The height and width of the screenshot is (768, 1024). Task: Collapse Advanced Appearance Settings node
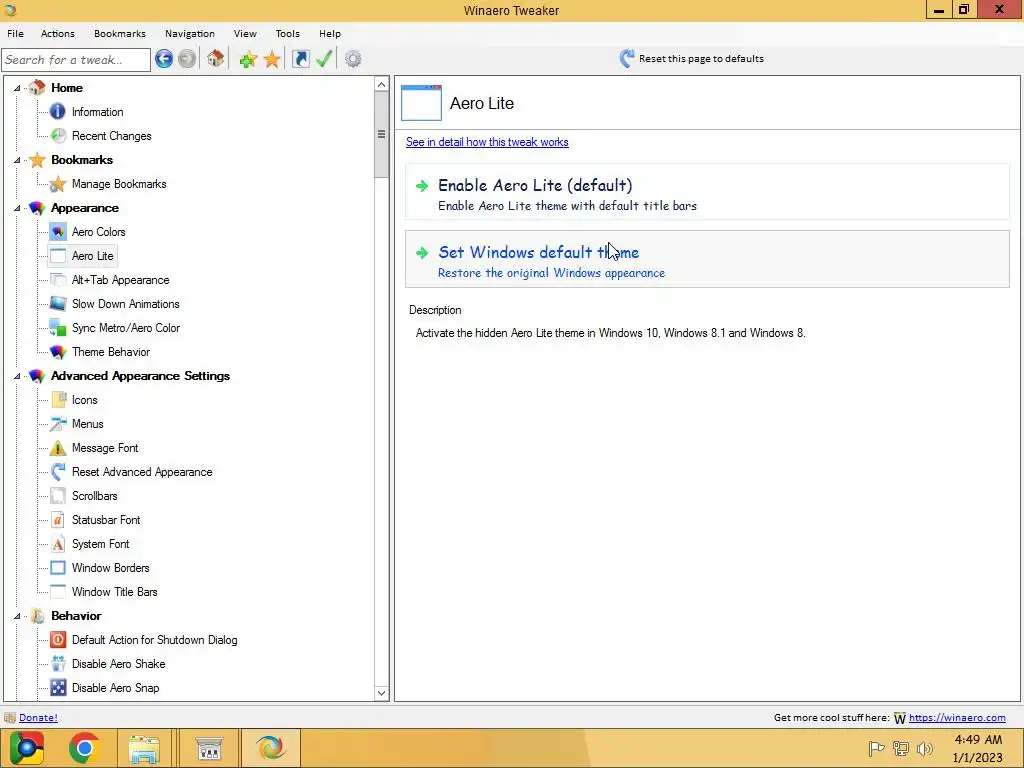pyautogui.click(x=18, y=376)
